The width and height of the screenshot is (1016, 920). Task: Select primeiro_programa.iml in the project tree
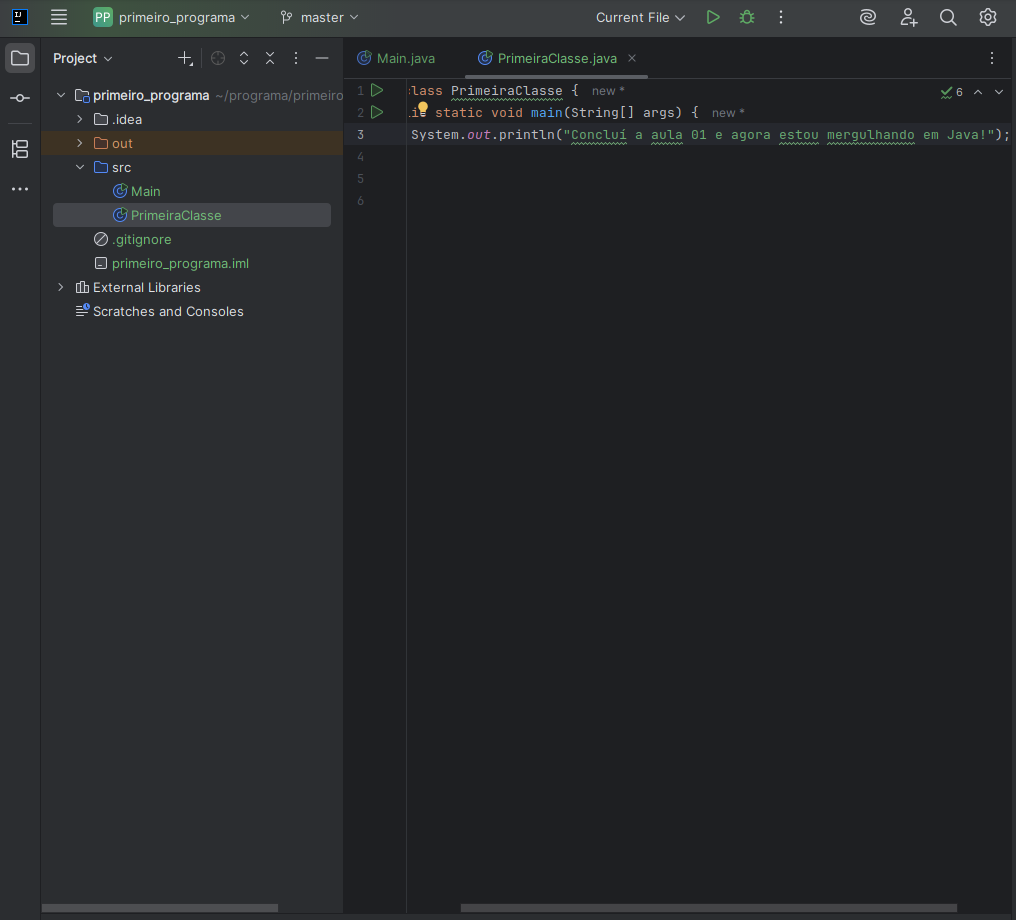[x=180, y=263]
